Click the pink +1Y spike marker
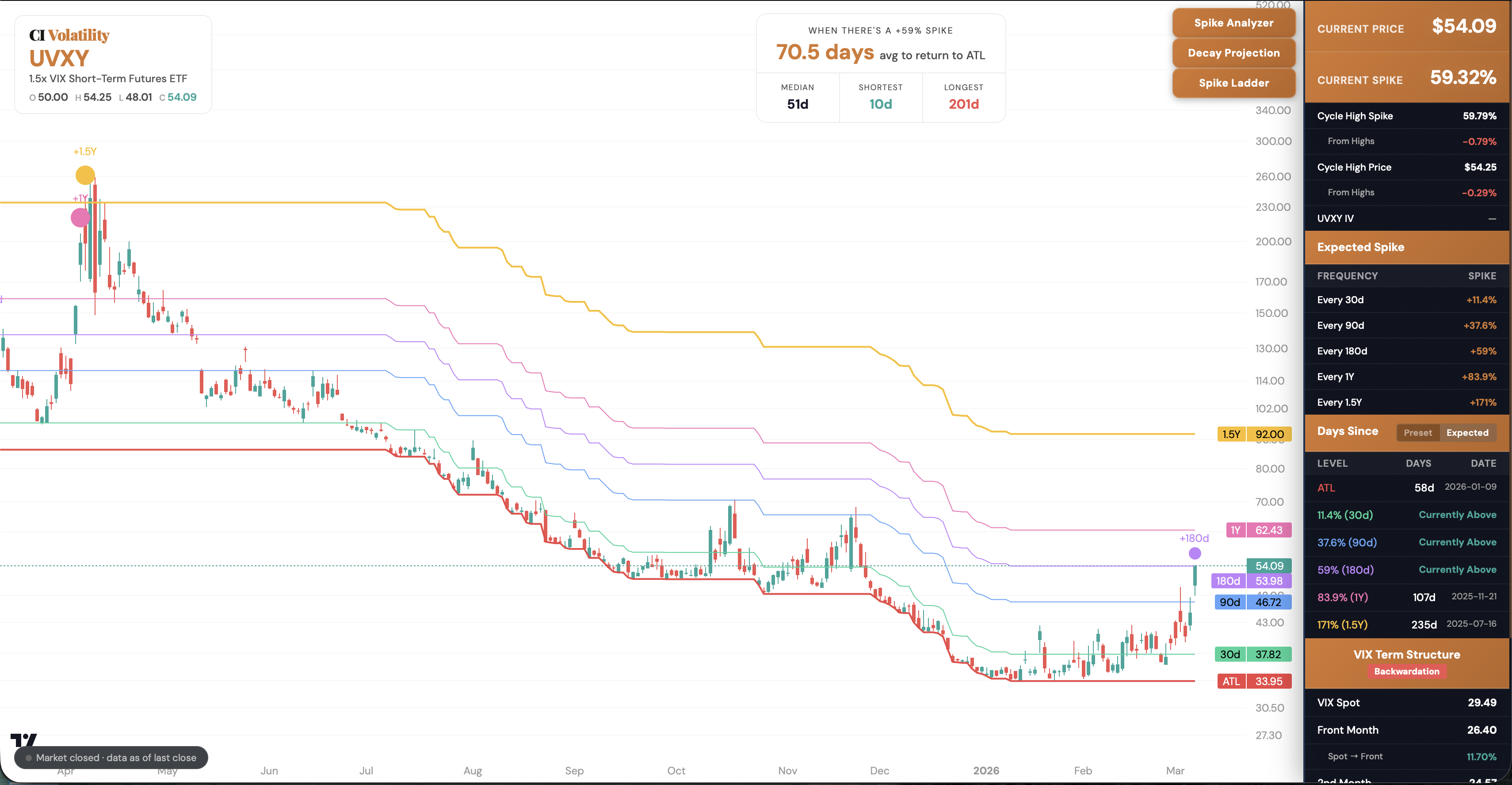 pyautogui.click(x=80, y=217)
